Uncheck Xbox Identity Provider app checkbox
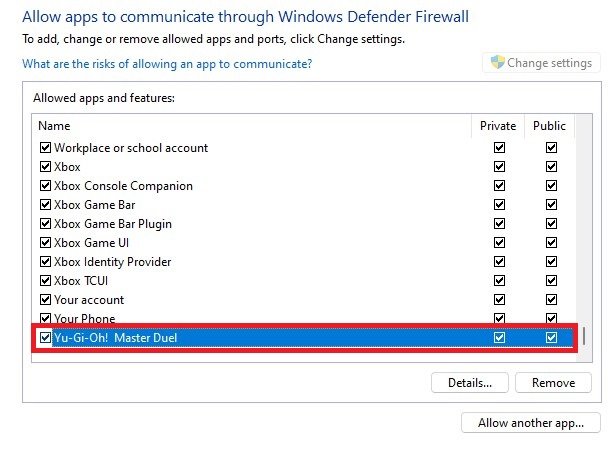The height and width of the screenshot is (452, 616). pos(45,262)
